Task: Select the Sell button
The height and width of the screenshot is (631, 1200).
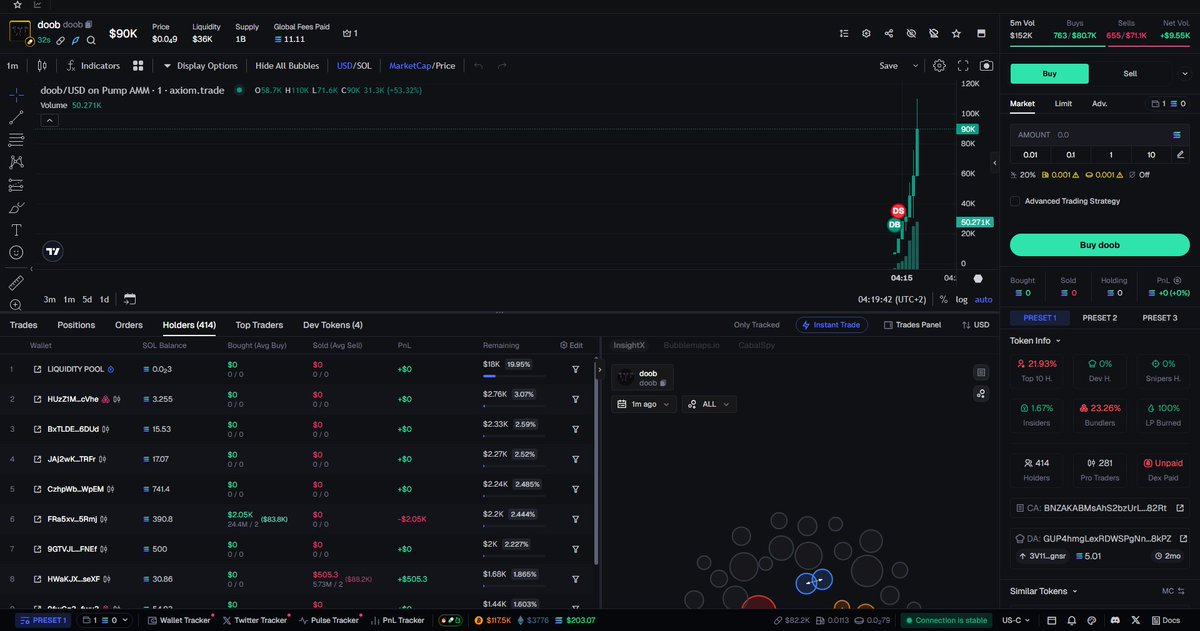Action: [x=1130, y=73]
